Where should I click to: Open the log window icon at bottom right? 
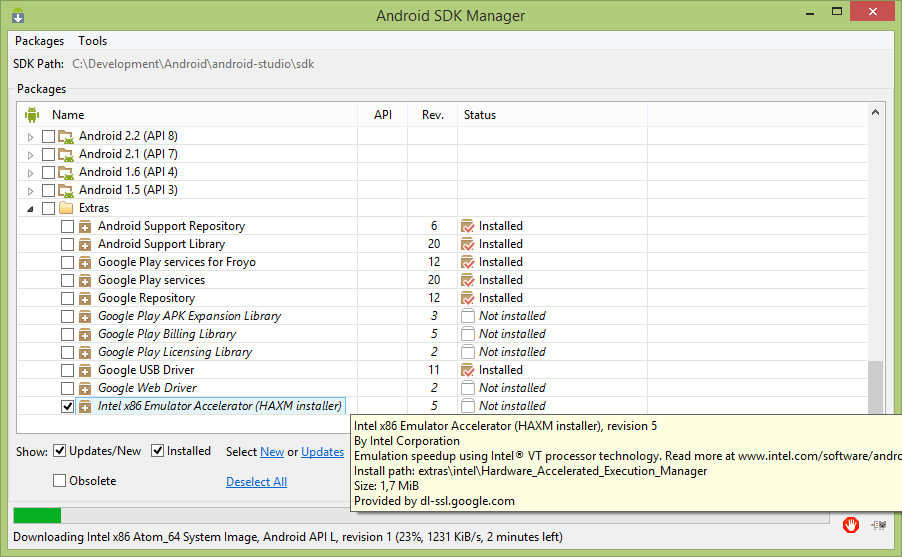coord(878,525)
